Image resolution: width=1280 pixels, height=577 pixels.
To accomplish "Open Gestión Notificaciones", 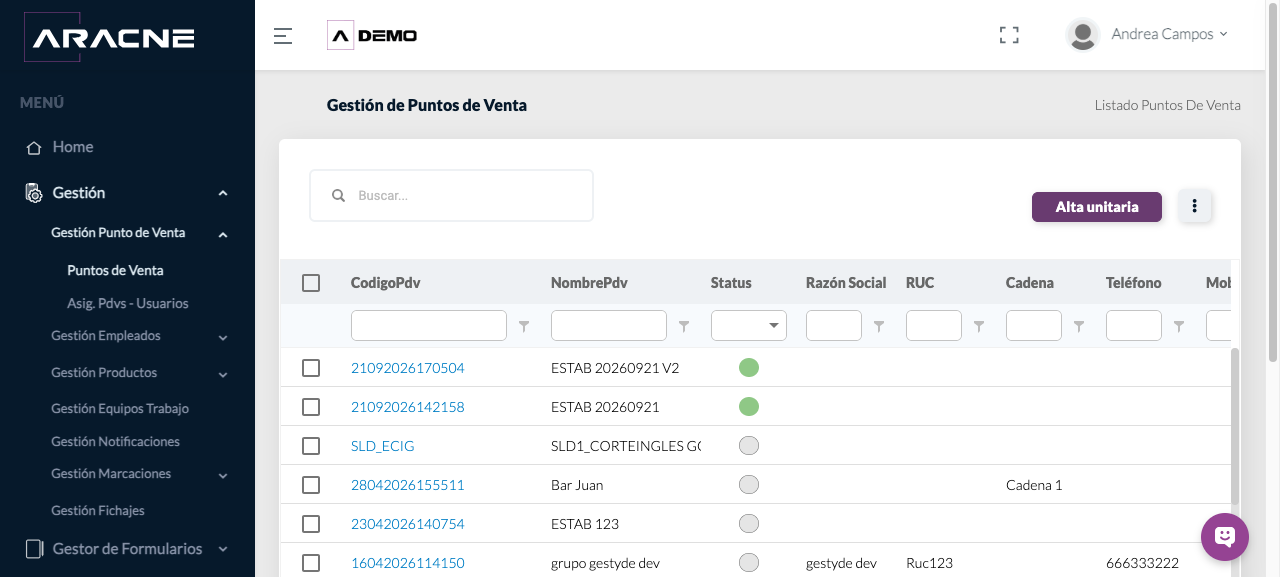I will point(115,442).
